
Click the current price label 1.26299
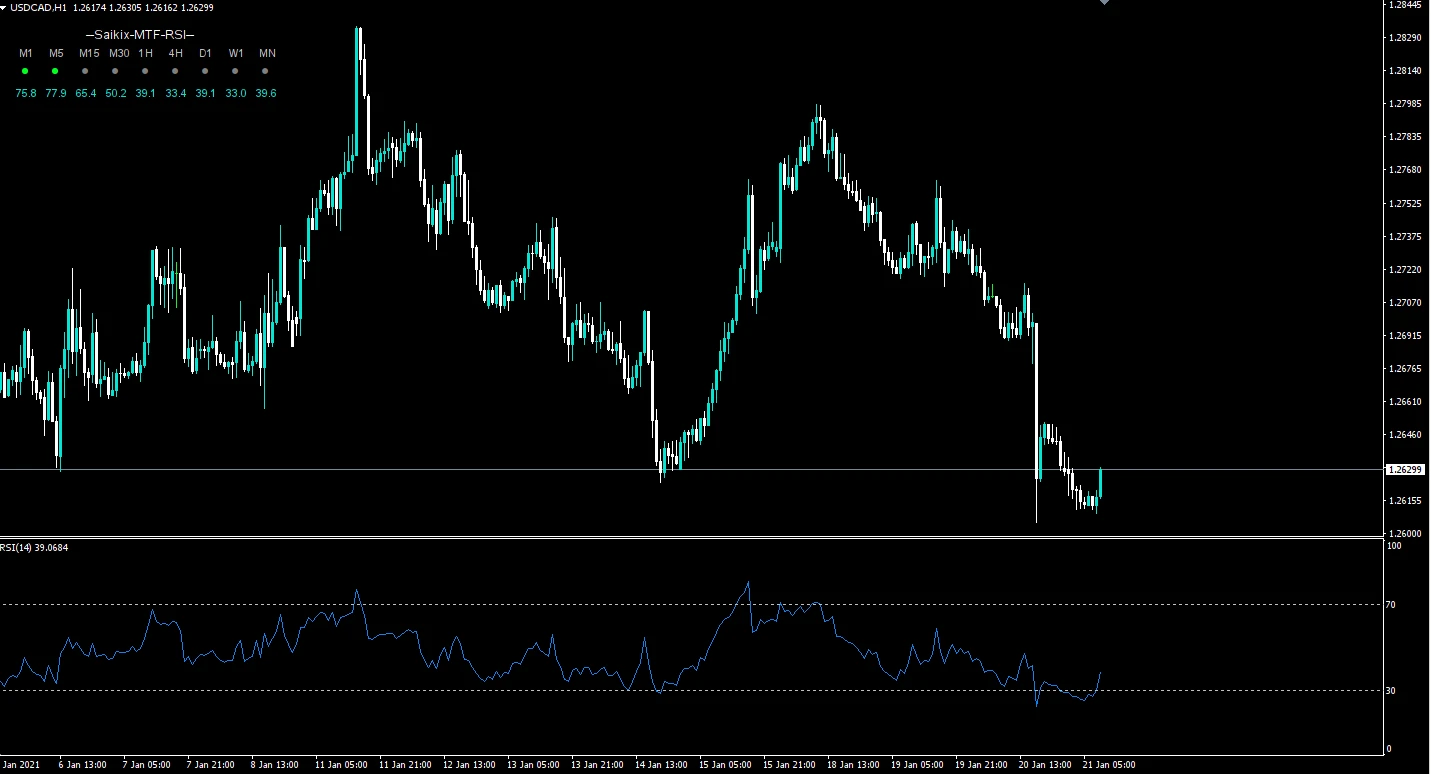1406,469
